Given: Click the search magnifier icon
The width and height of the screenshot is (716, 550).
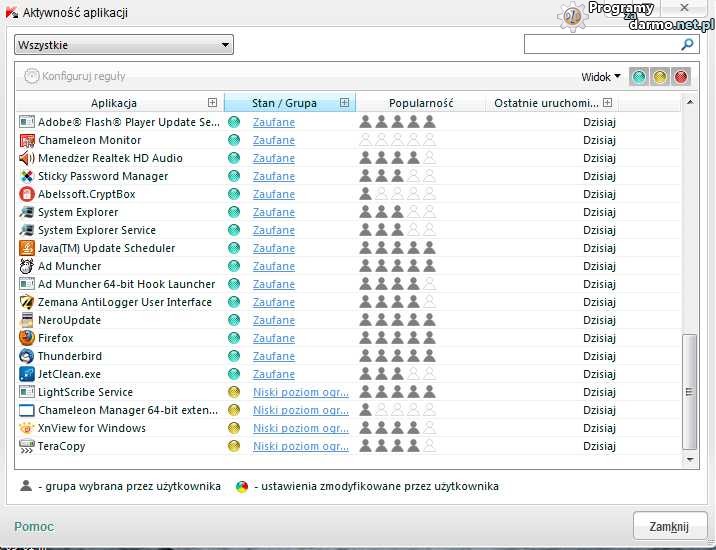Looking at the screenshot, I should pyautogui.click(x=687, y=45).
